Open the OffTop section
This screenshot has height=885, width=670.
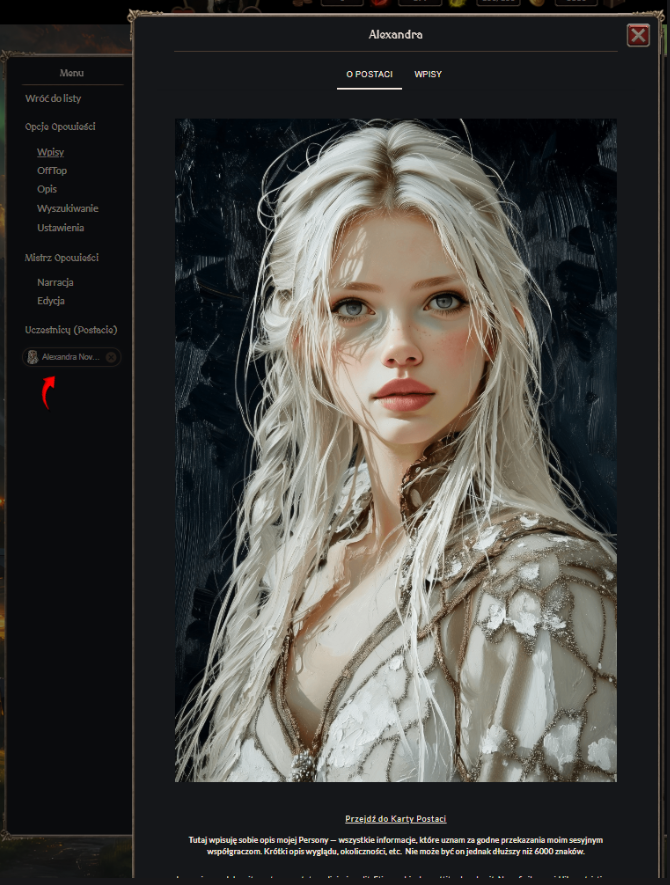[52, 171]
